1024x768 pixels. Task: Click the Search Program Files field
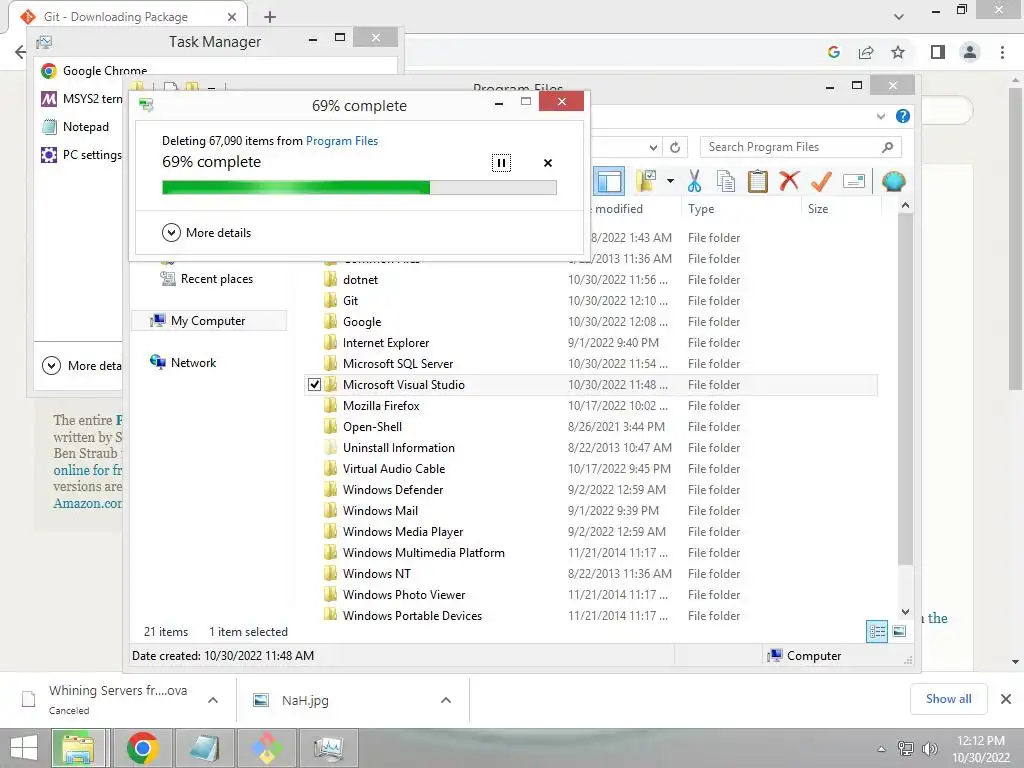(x=800, y=147)
